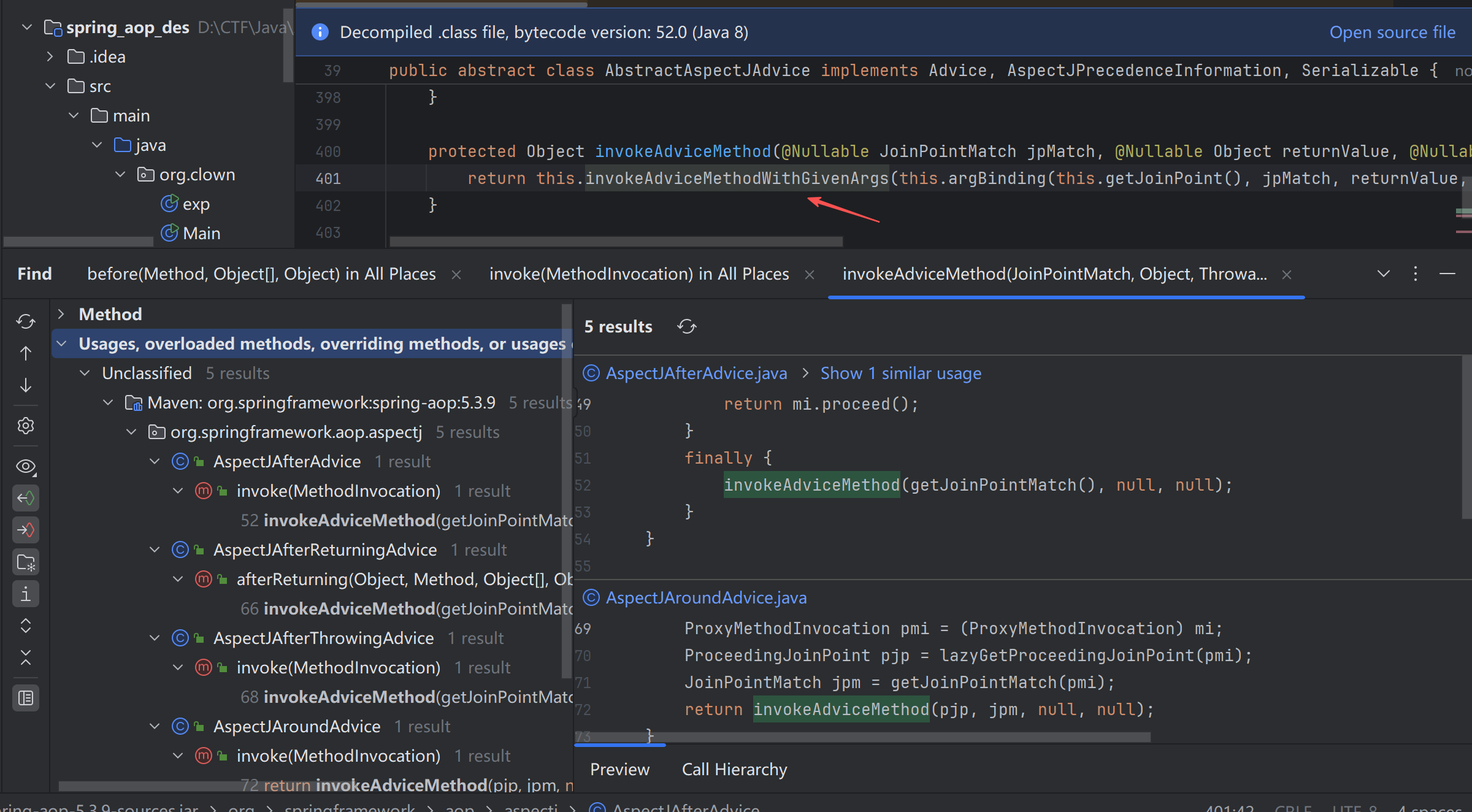1472x812 pixels.
Task: Click the Collapse All icon in Find sidebar
Action: point(25,657)
